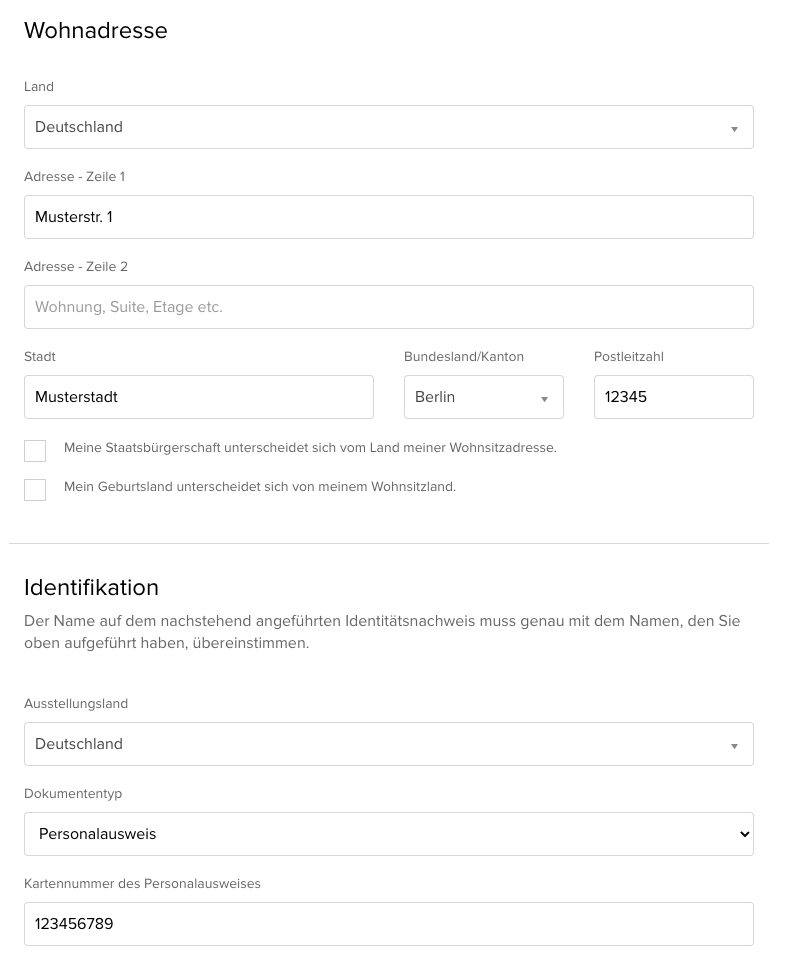Screen dimensions: 797x976
Task: Tick the Staatsbürgerschaft differs checkbox
Action: point(35,451)
